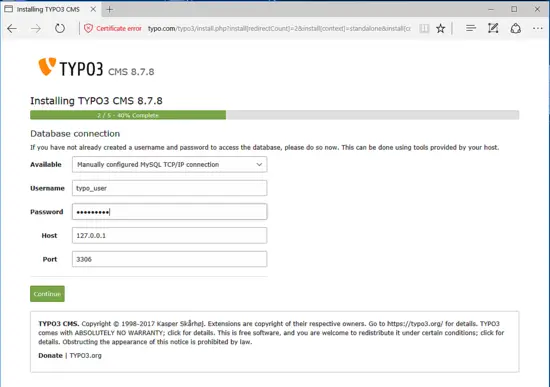Screen dimensions: 550x387
Task: Select the Installing TYPO3 CMS tab
Action: click(50, 9)
